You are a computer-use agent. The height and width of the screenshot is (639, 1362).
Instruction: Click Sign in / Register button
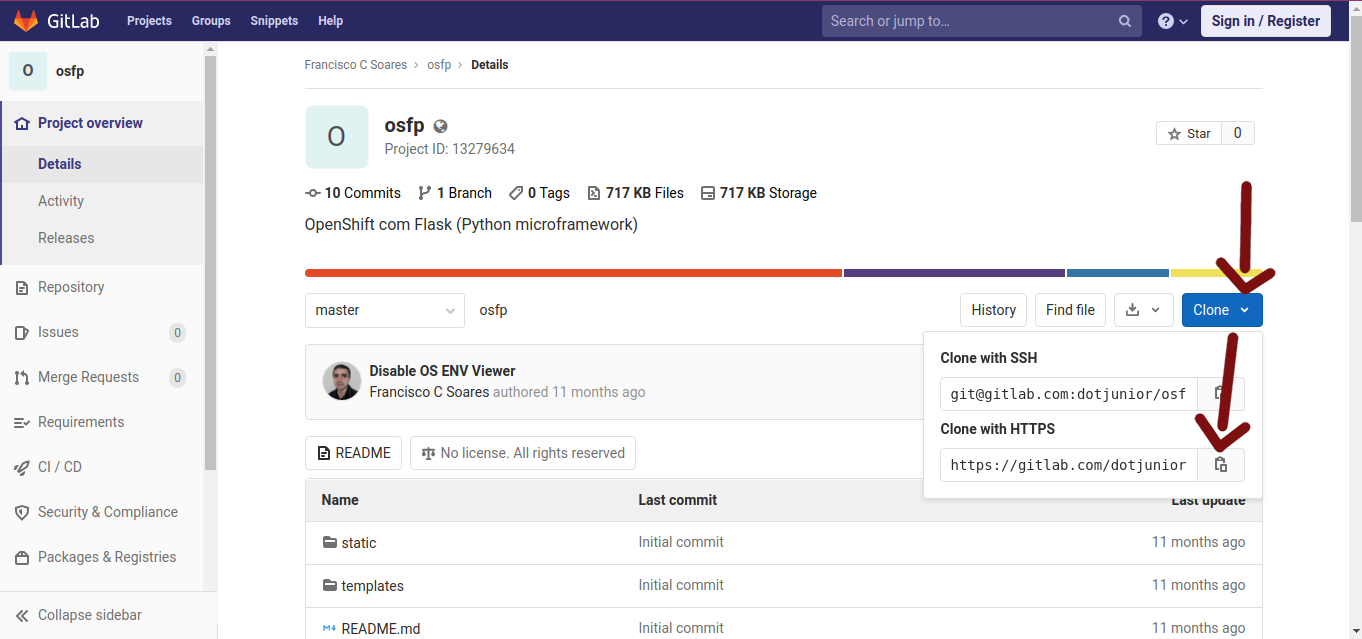1266,21
